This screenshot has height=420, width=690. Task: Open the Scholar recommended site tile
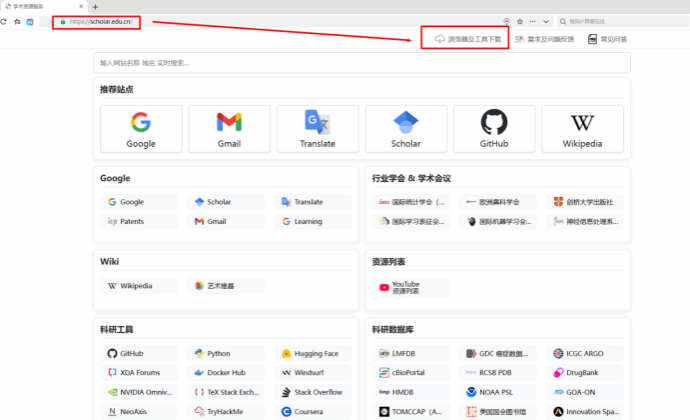click(406, 129)
